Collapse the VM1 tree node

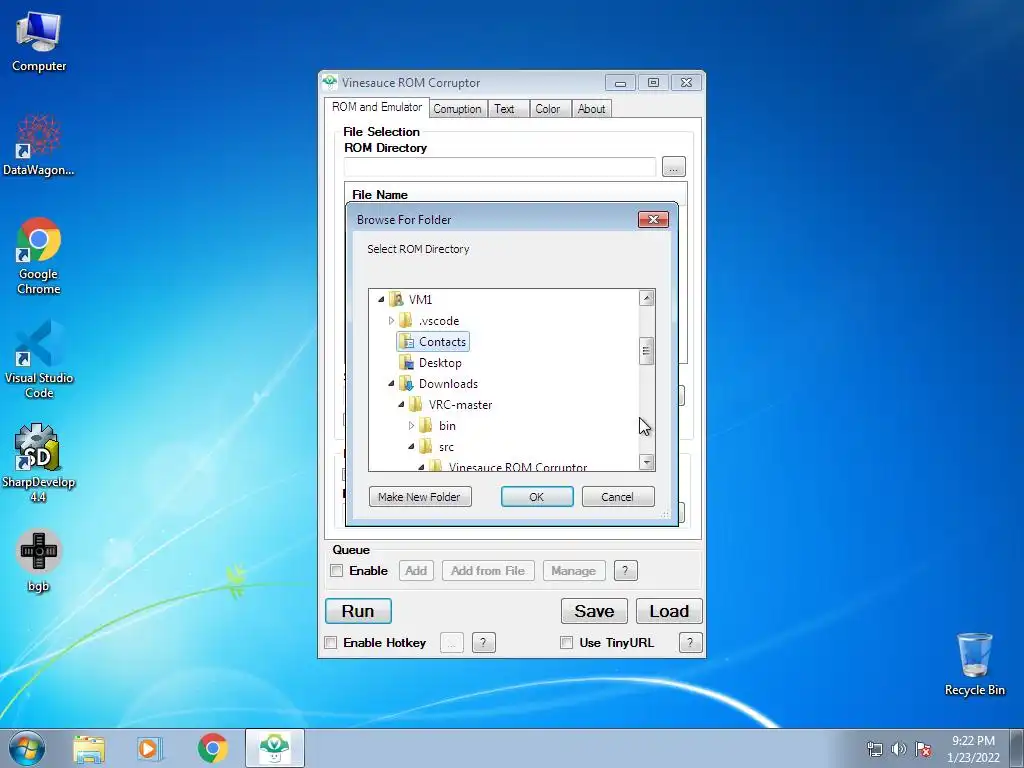pyautogui.click(x=381, y=299)
